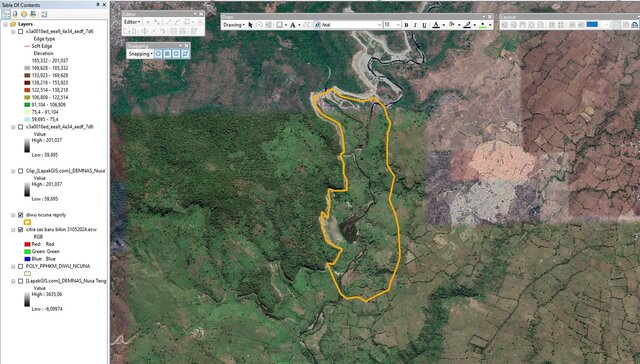Select 'citra sas baru bikin 31052024.ecw' layer

click(61, 230)
